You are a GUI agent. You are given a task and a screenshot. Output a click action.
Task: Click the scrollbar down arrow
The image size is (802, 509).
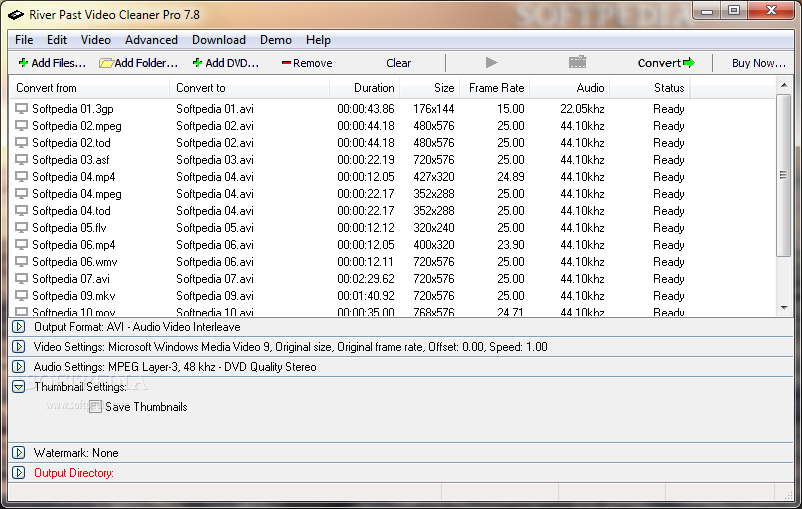coord(784,308)
